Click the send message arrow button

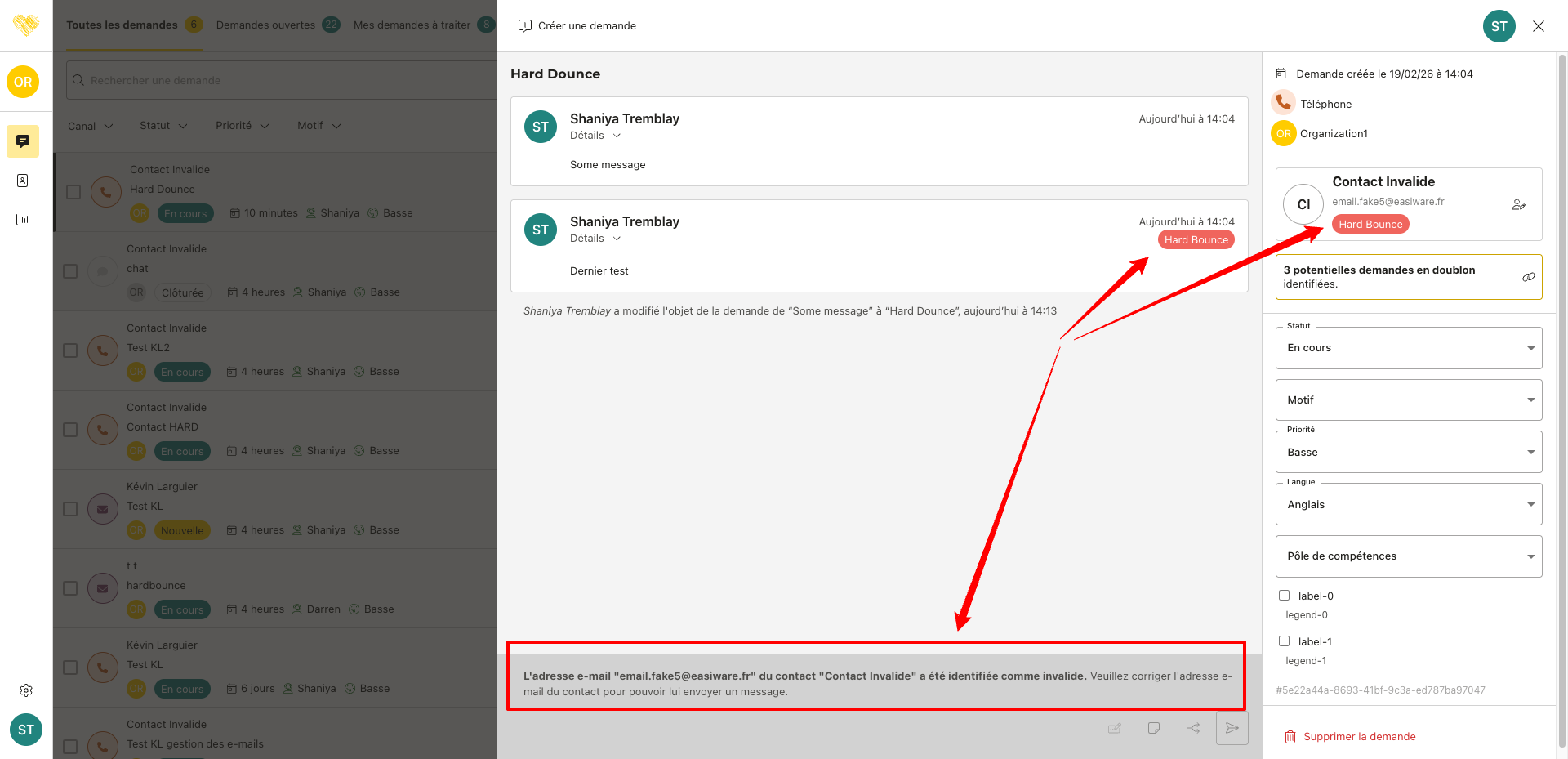(x=1232, y=728)
